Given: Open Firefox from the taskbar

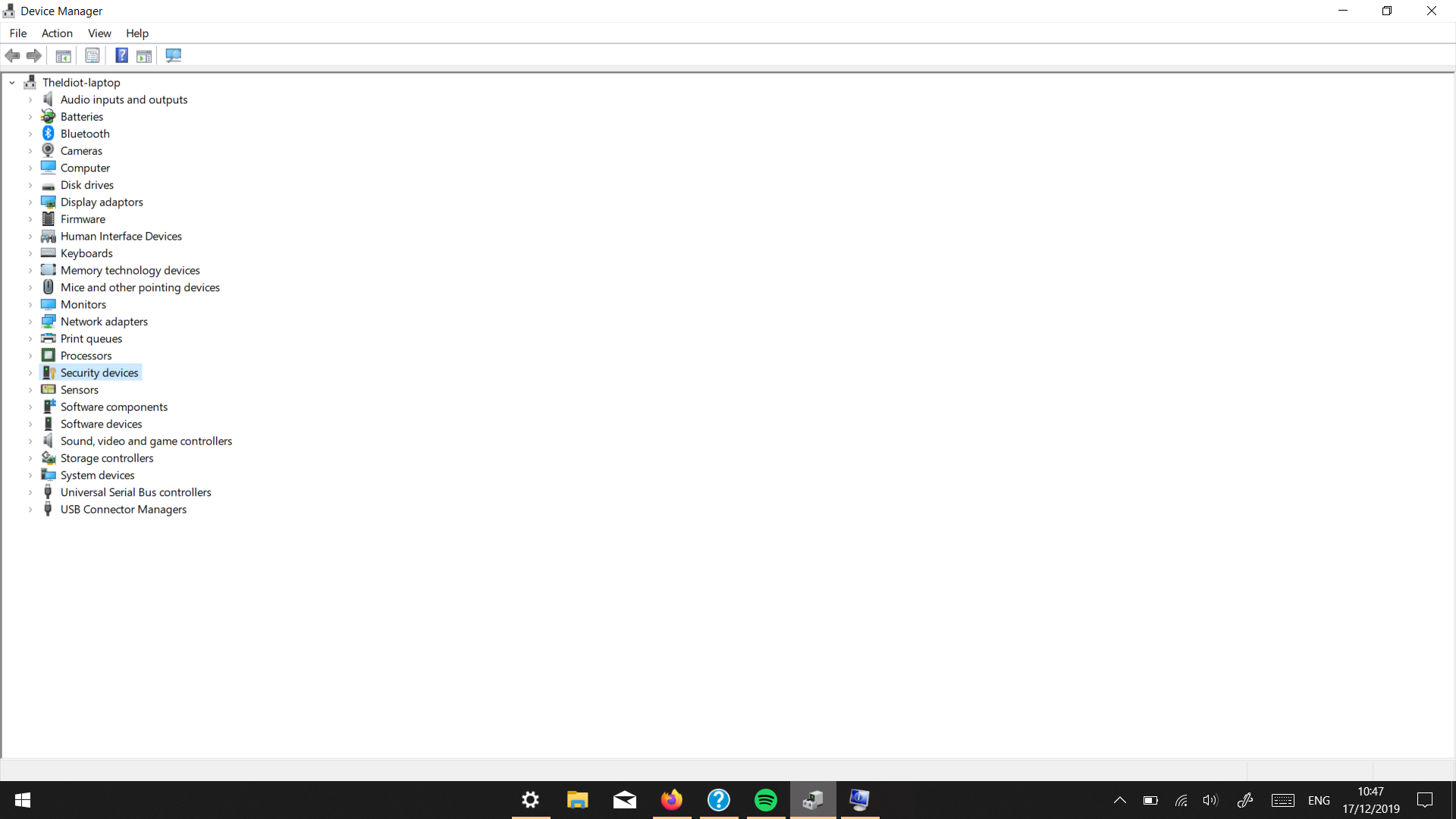Looking at the screenshot, I should (x=672, y=800).
